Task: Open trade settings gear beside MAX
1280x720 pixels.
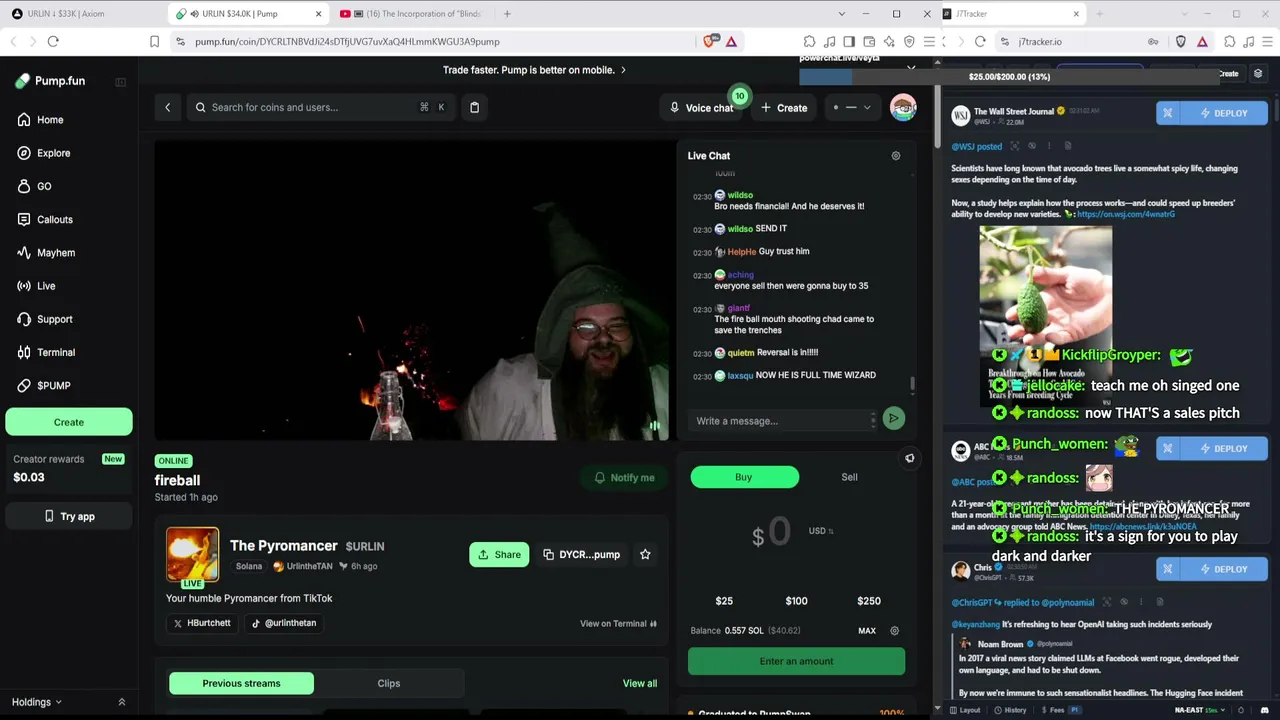Action: (x=895, y=631)
